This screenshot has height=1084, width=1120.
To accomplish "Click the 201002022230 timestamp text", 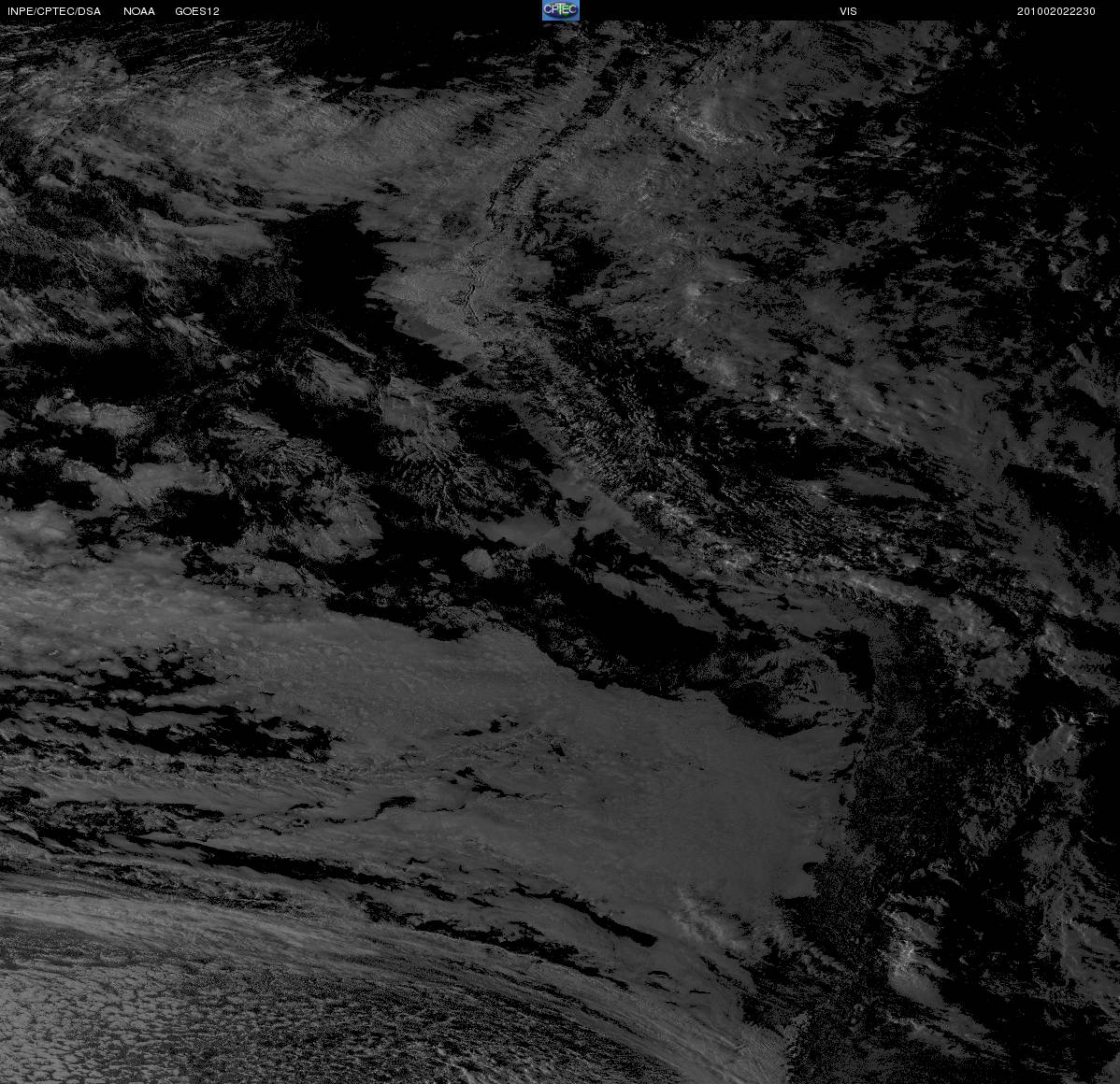I will pyautogui.click(x=1055, y=11).
